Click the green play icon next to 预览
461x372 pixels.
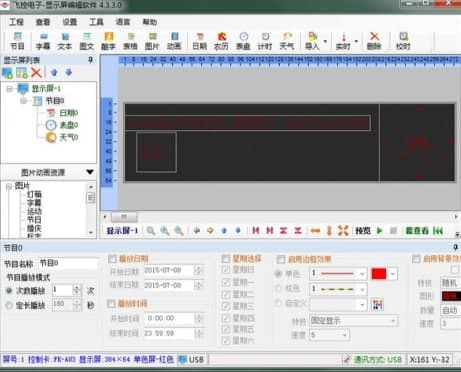coord(379,230)
